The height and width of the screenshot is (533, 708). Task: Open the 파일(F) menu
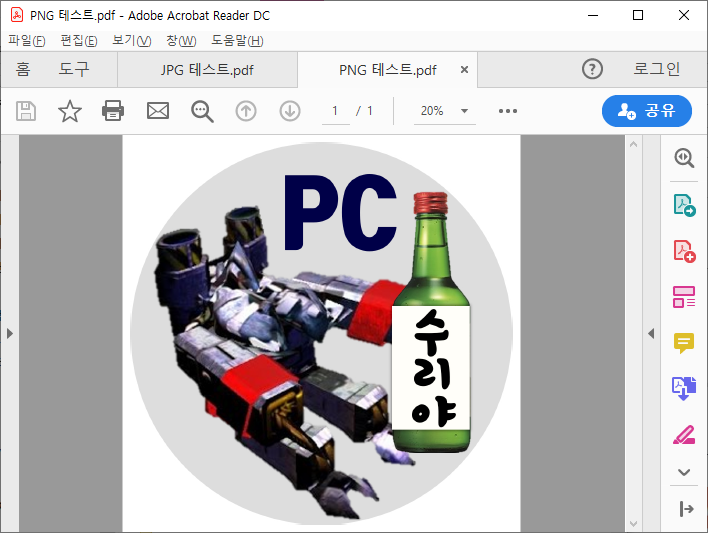point(27,41)
